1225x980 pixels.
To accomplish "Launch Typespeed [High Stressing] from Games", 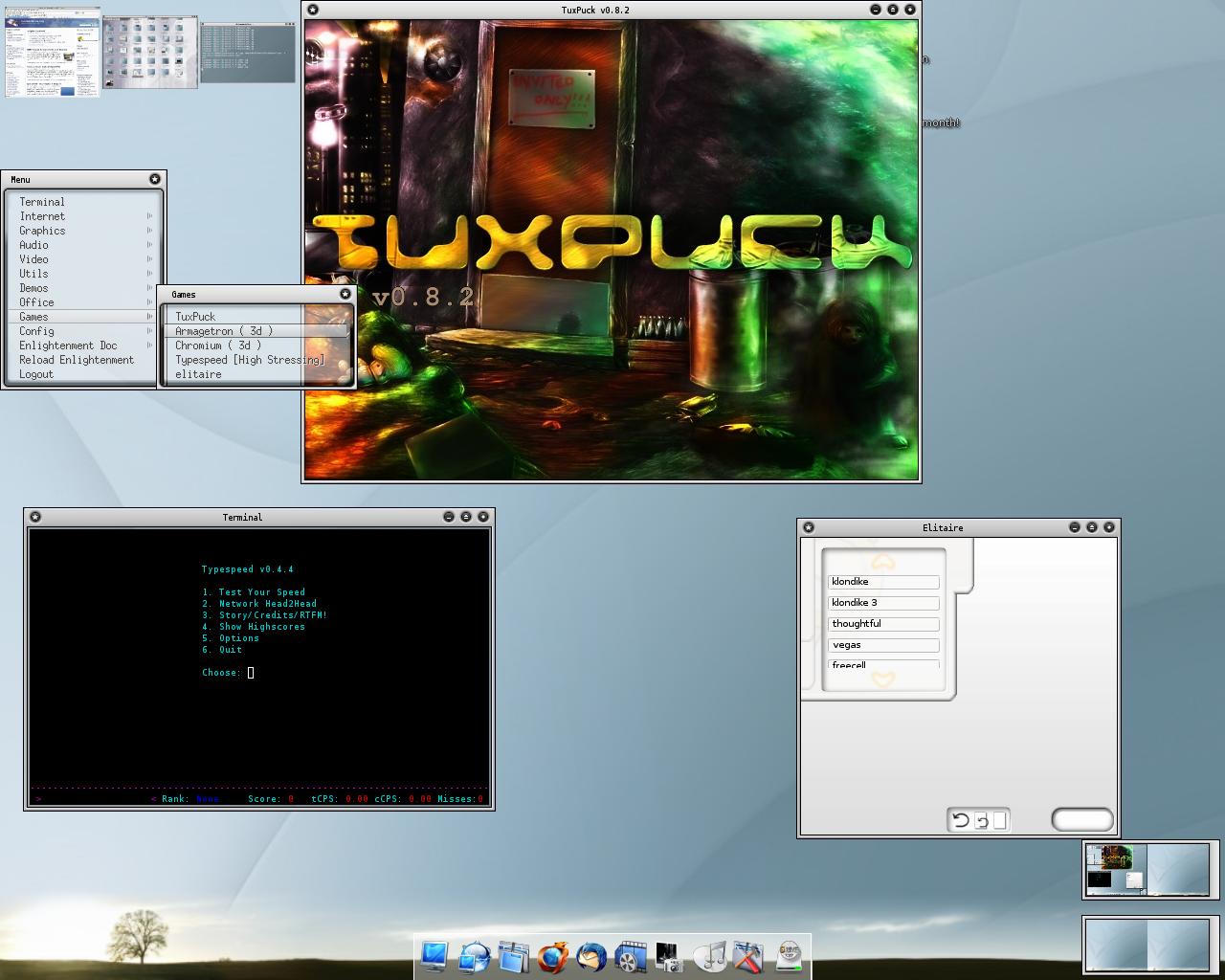I will 256,360.
